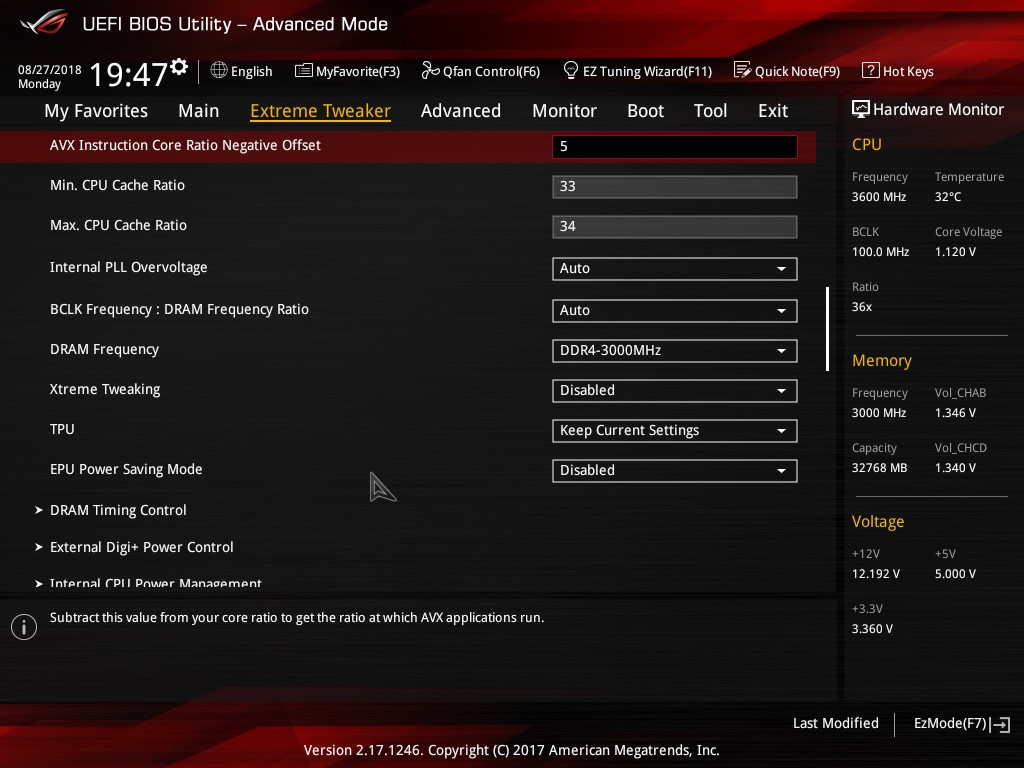Click the MyFavorite list icon
The height and width of the screenshot is (768, 1024).
pos(304,71)
